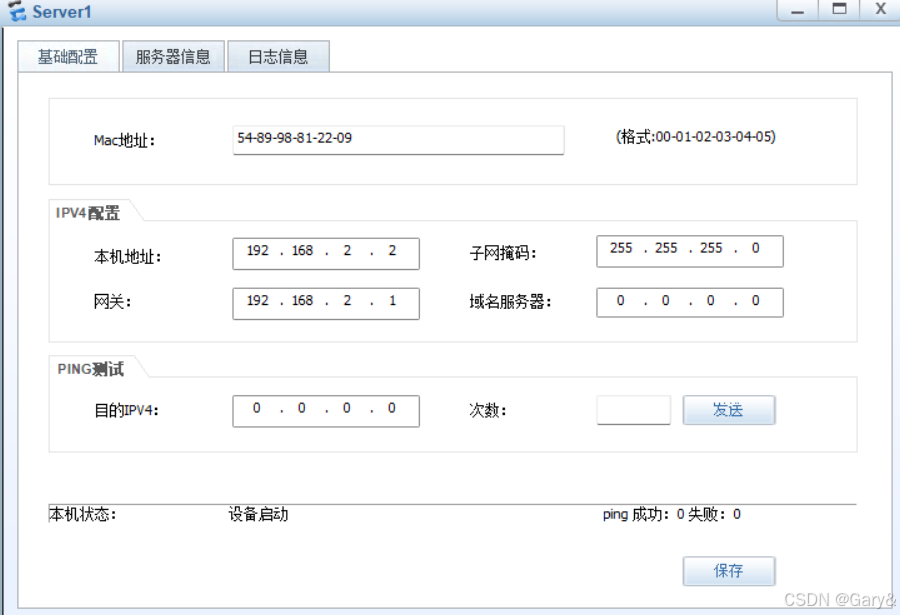900x615 pixels.
Task: Minimize the Server1 window
Action: (797, 10)
